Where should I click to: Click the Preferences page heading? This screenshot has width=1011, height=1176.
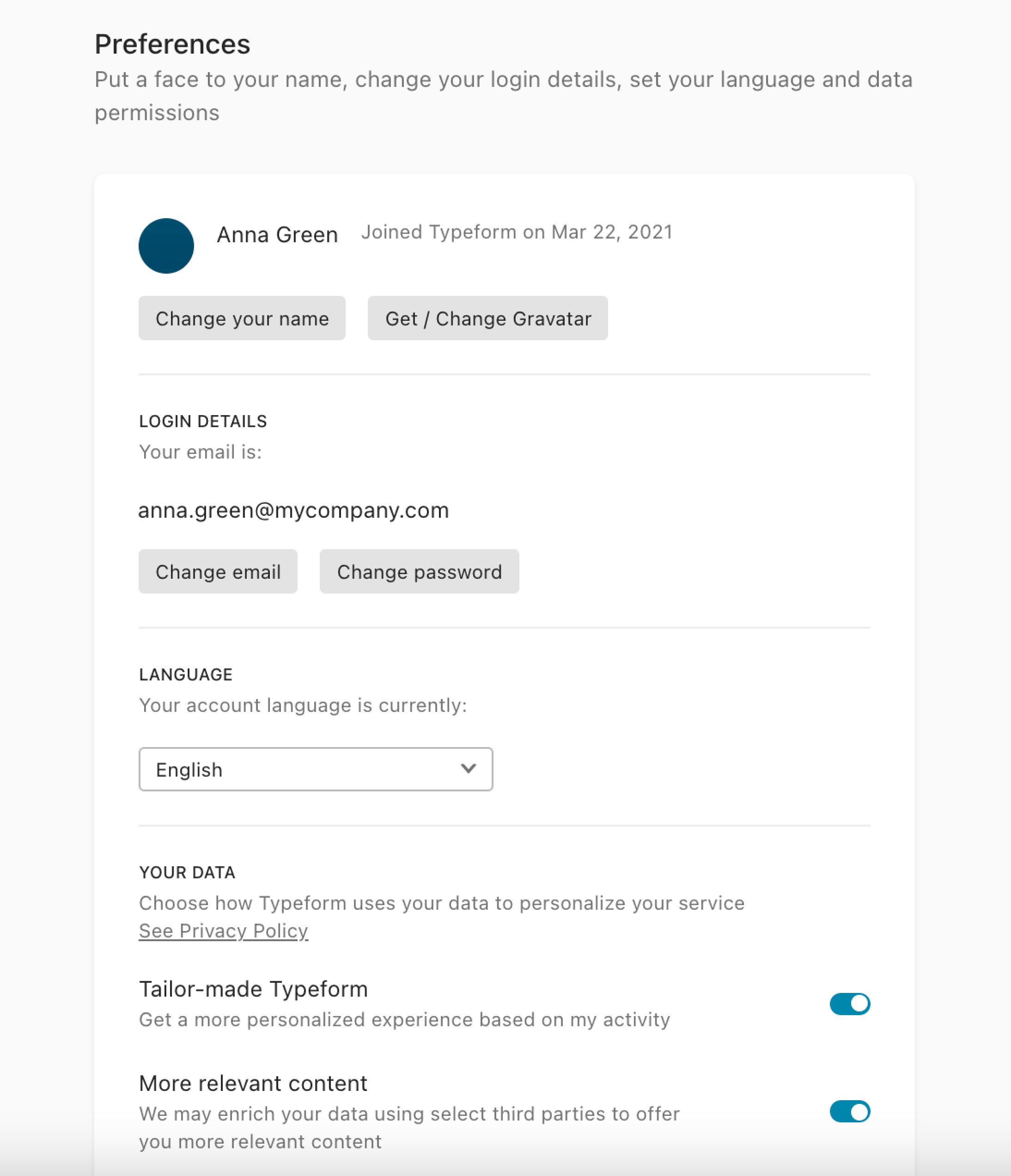[172, 44]
